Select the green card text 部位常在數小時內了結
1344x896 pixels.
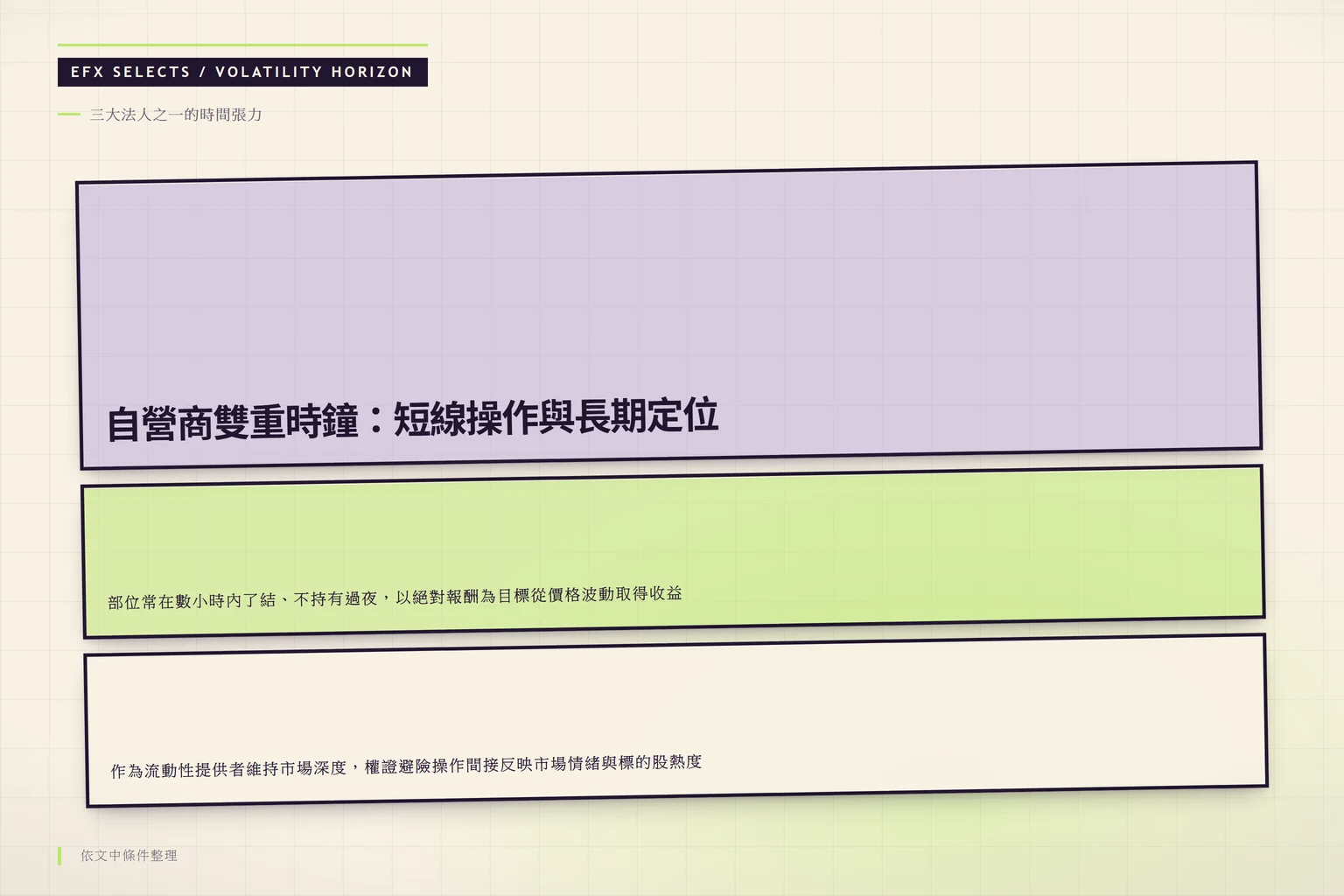[192, 601]
